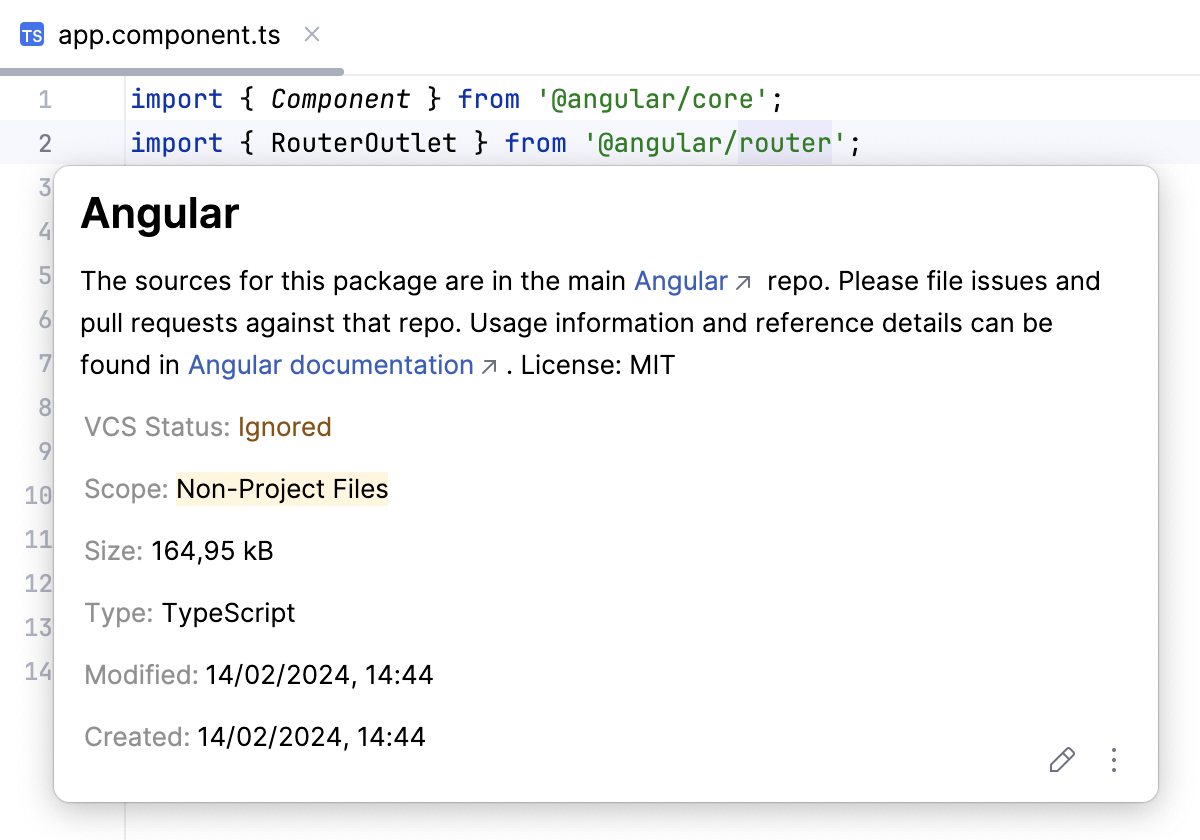Click the arrow icon after Angular documentation
Viewport: 1200px width, 840px height.
[x=487, y=366]
